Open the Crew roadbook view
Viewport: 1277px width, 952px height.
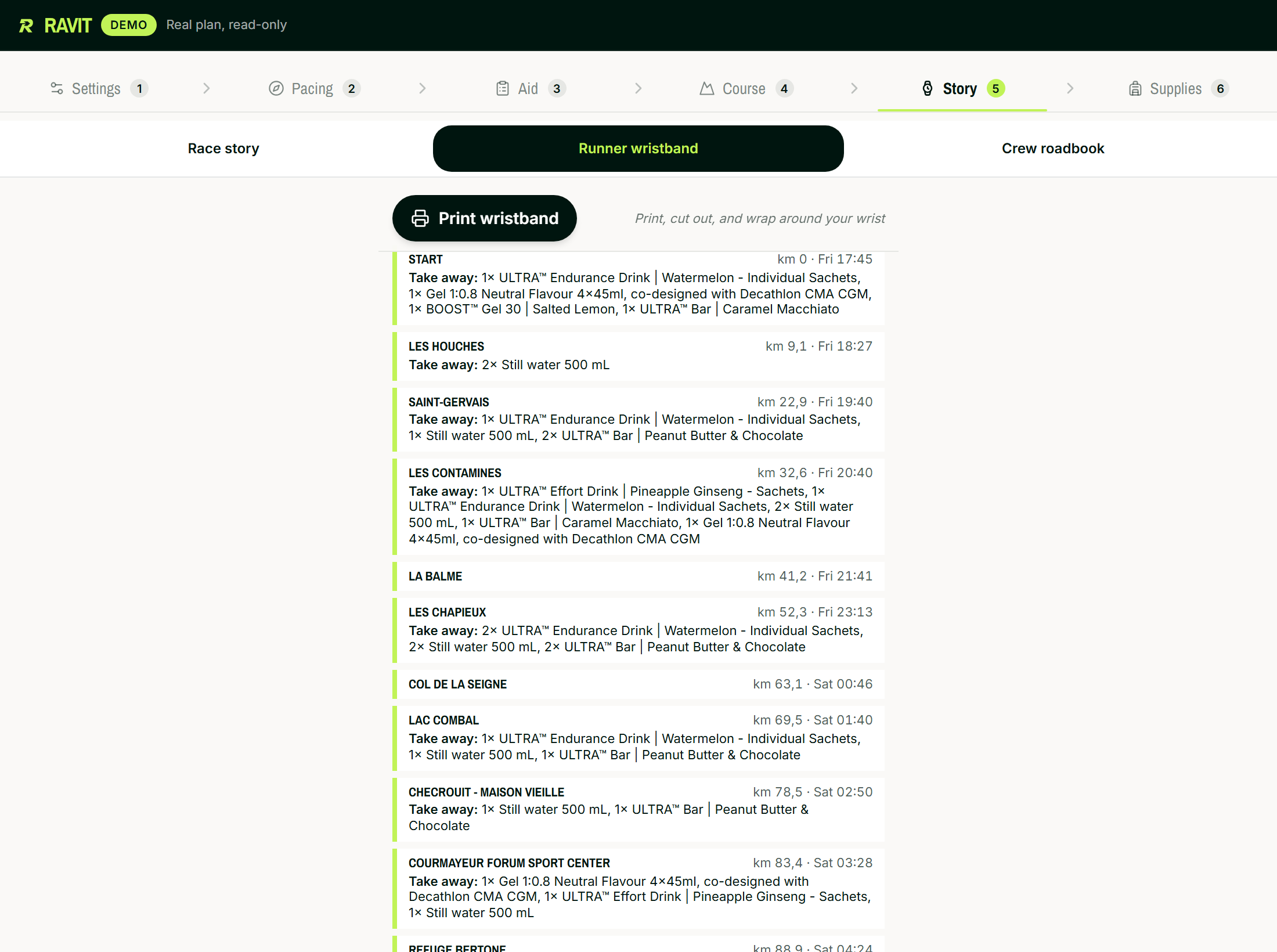1053,149
